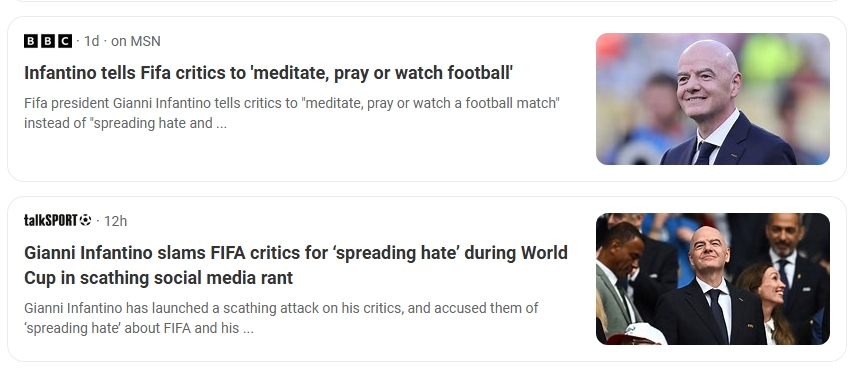Click ellipsis ending 'about FIFA and his' snippet

click(x=248, y=330)
